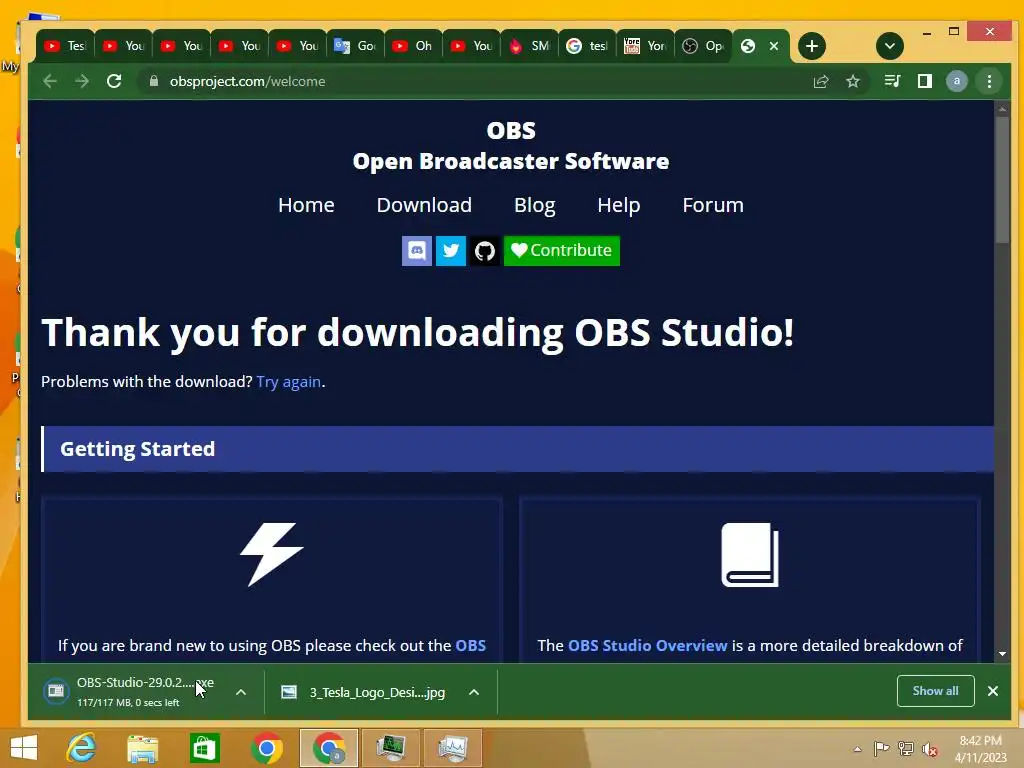
Task: Open the Task Manager taskbar icon
Action: pyautogui.click(x=391, y=748)
